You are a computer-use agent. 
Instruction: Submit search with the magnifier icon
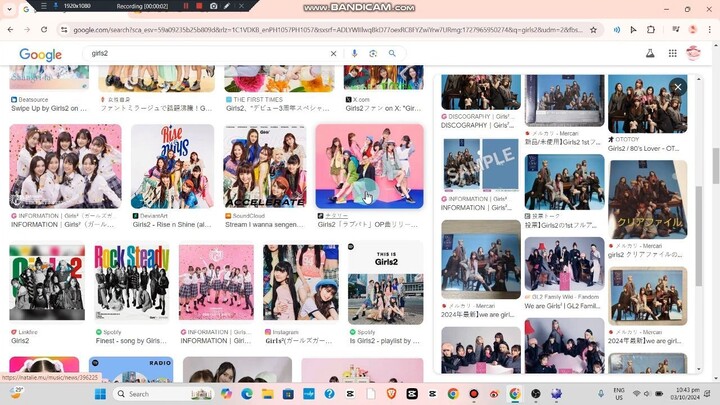(392, 53)
